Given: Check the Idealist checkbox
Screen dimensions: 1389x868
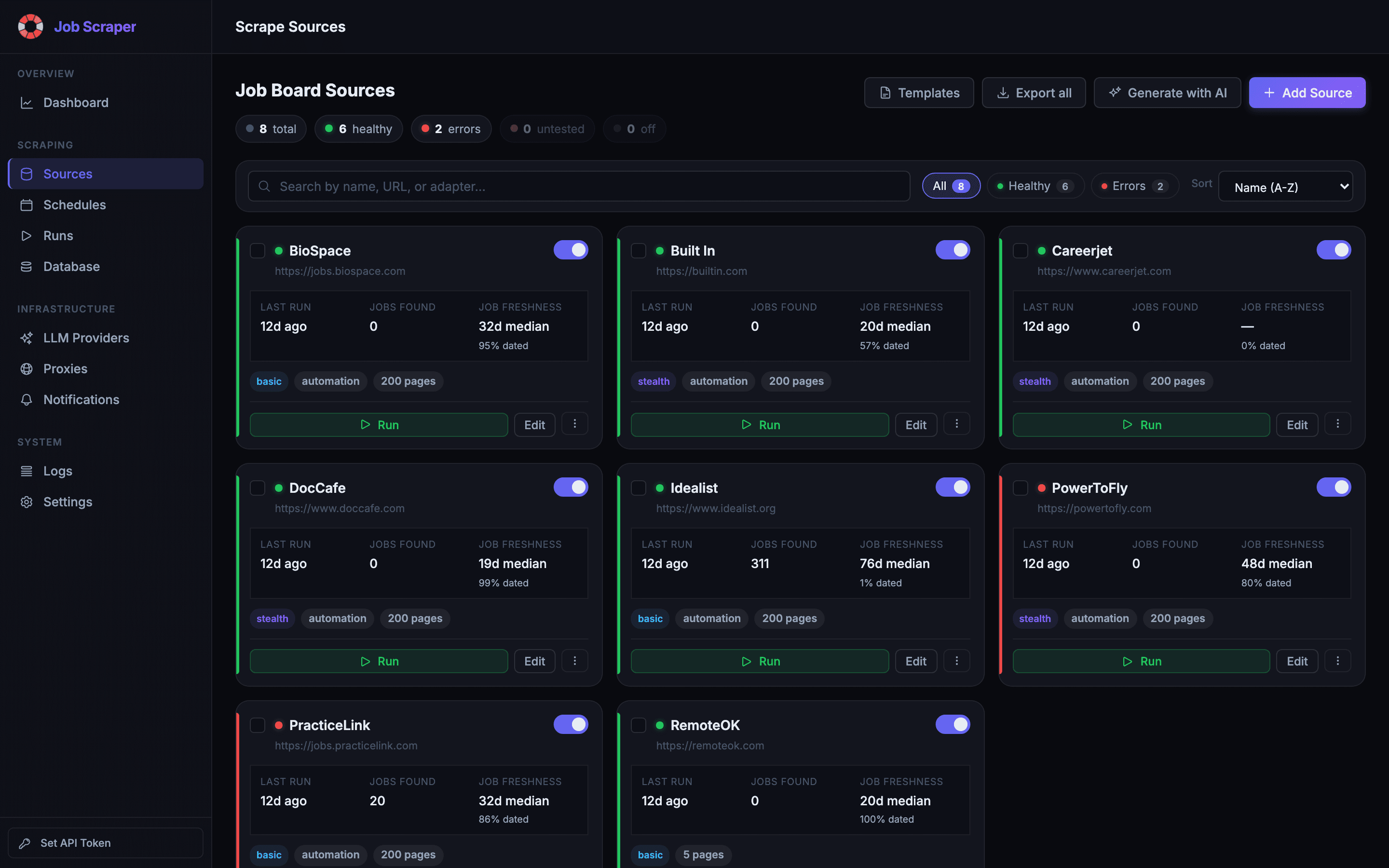Looking at the screenshot, I should [639, 488].
